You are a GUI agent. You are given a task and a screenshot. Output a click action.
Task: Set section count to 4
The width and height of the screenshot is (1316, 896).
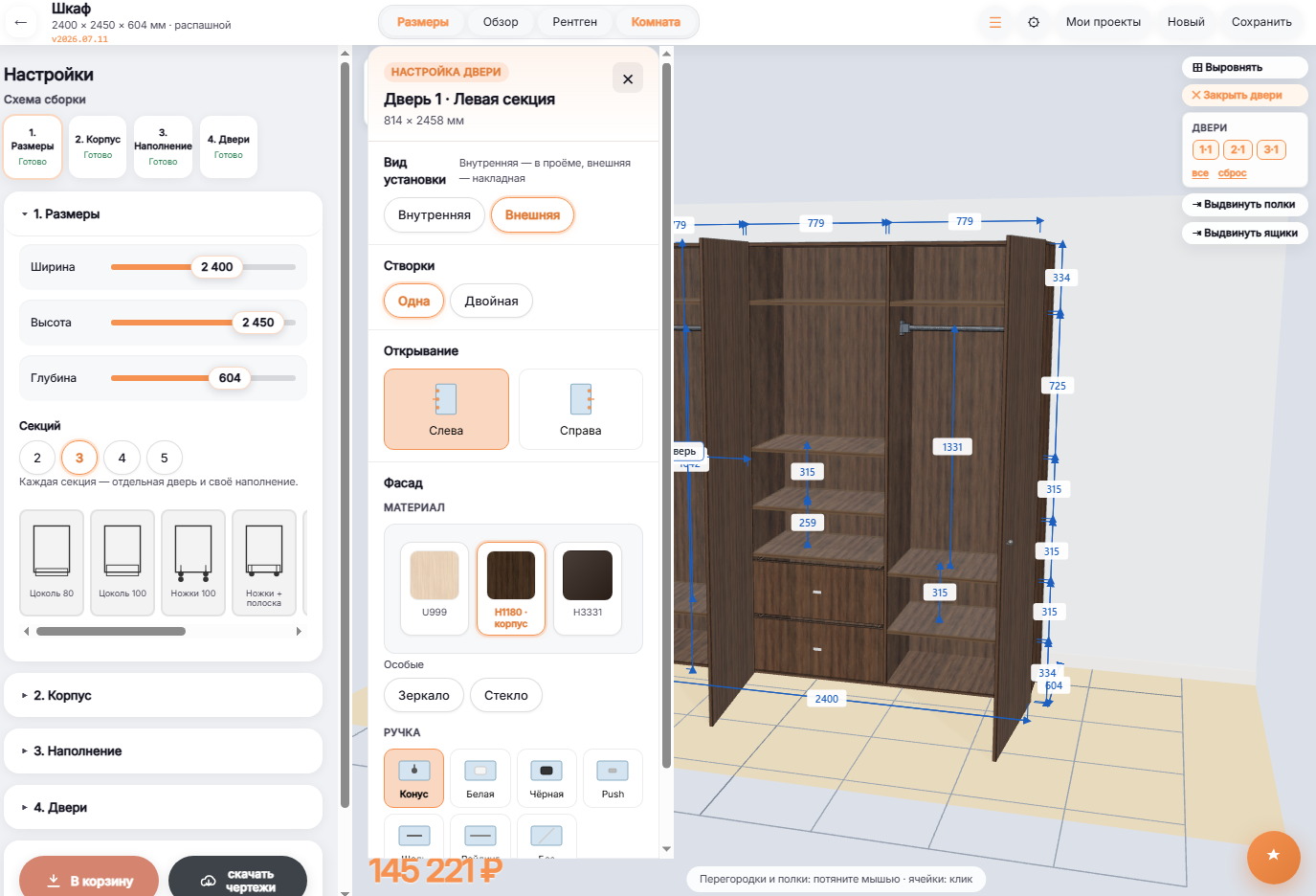122,458
